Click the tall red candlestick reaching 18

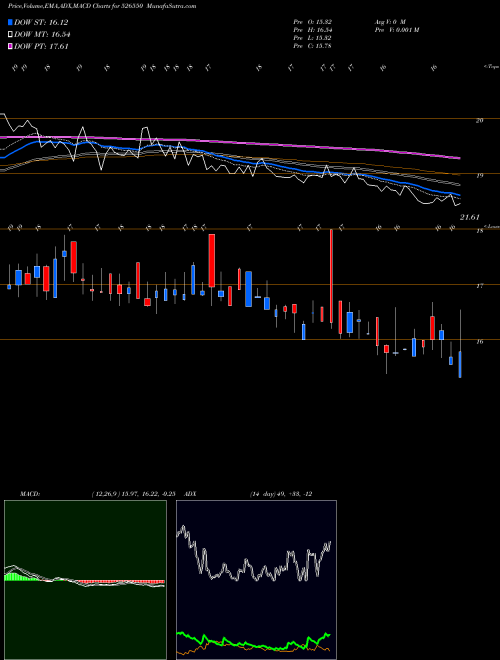332,276
